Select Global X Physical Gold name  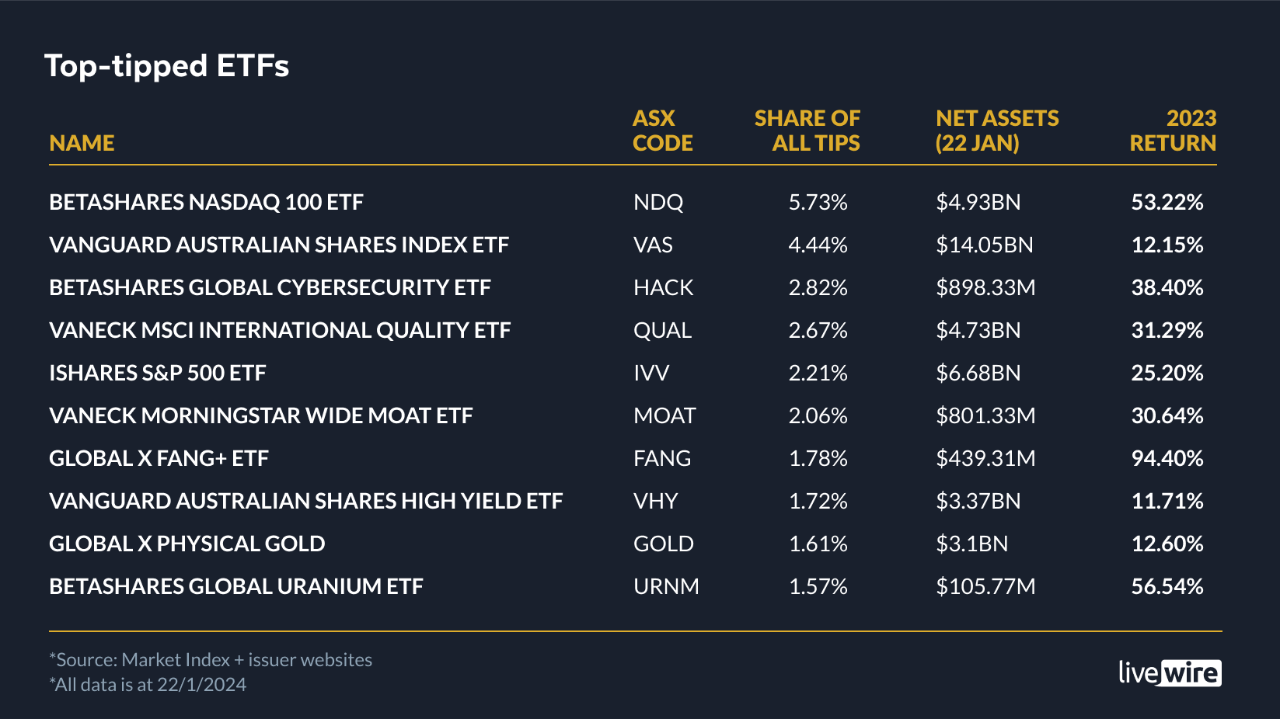tap(187, 544)
